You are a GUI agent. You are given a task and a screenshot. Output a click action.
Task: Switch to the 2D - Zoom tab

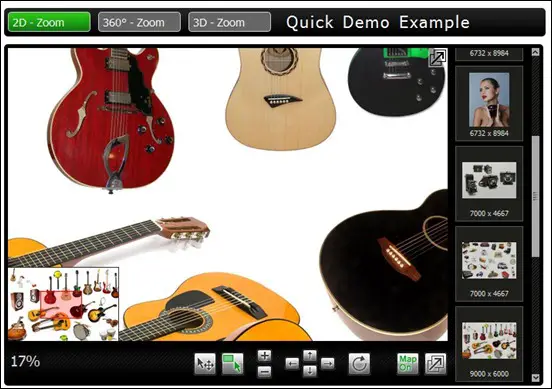pos(49,22)
